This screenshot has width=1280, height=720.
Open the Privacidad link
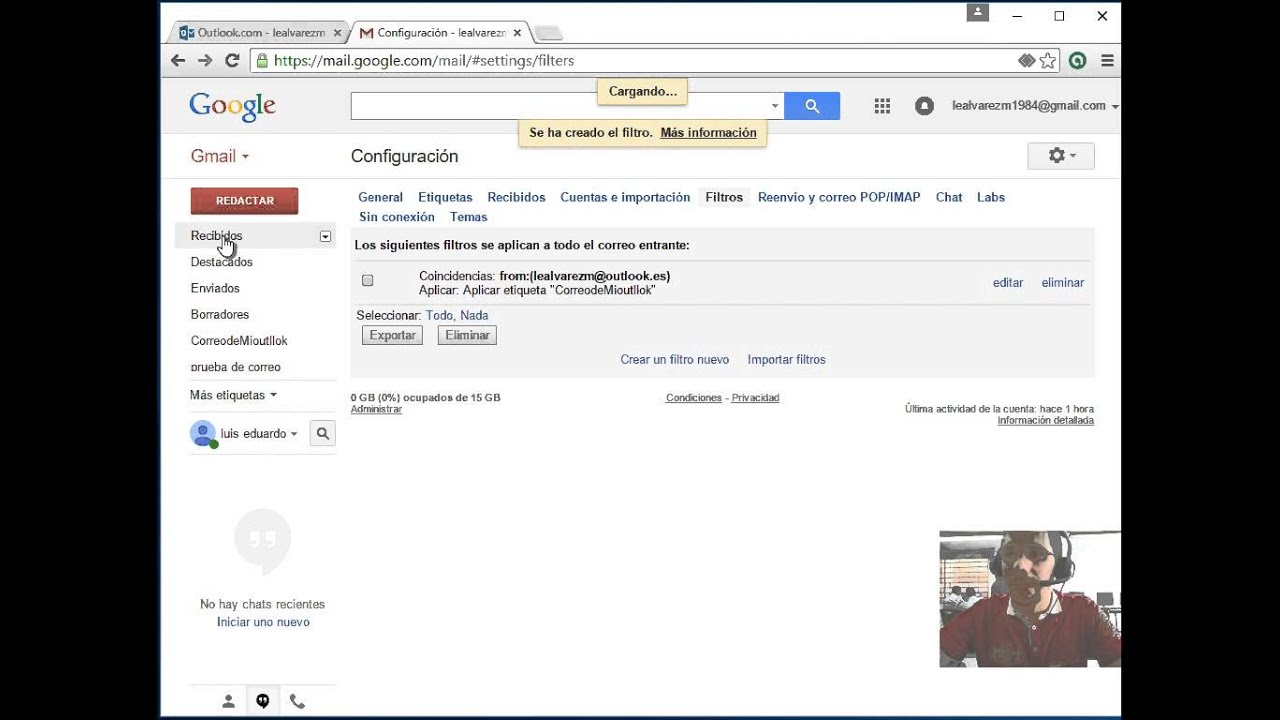(755, 398)
